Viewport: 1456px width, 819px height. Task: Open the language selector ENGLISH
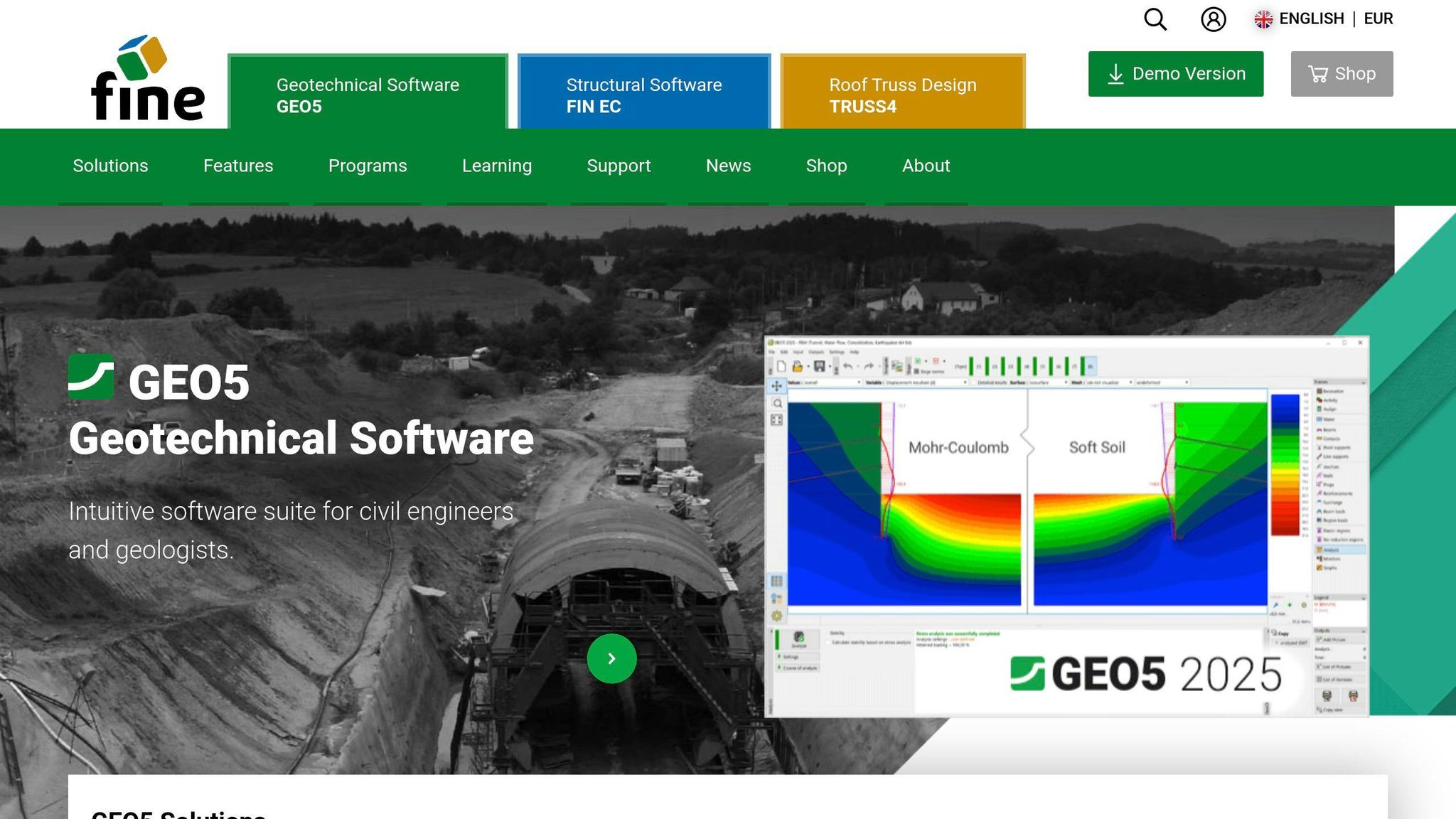[1311, 18]
